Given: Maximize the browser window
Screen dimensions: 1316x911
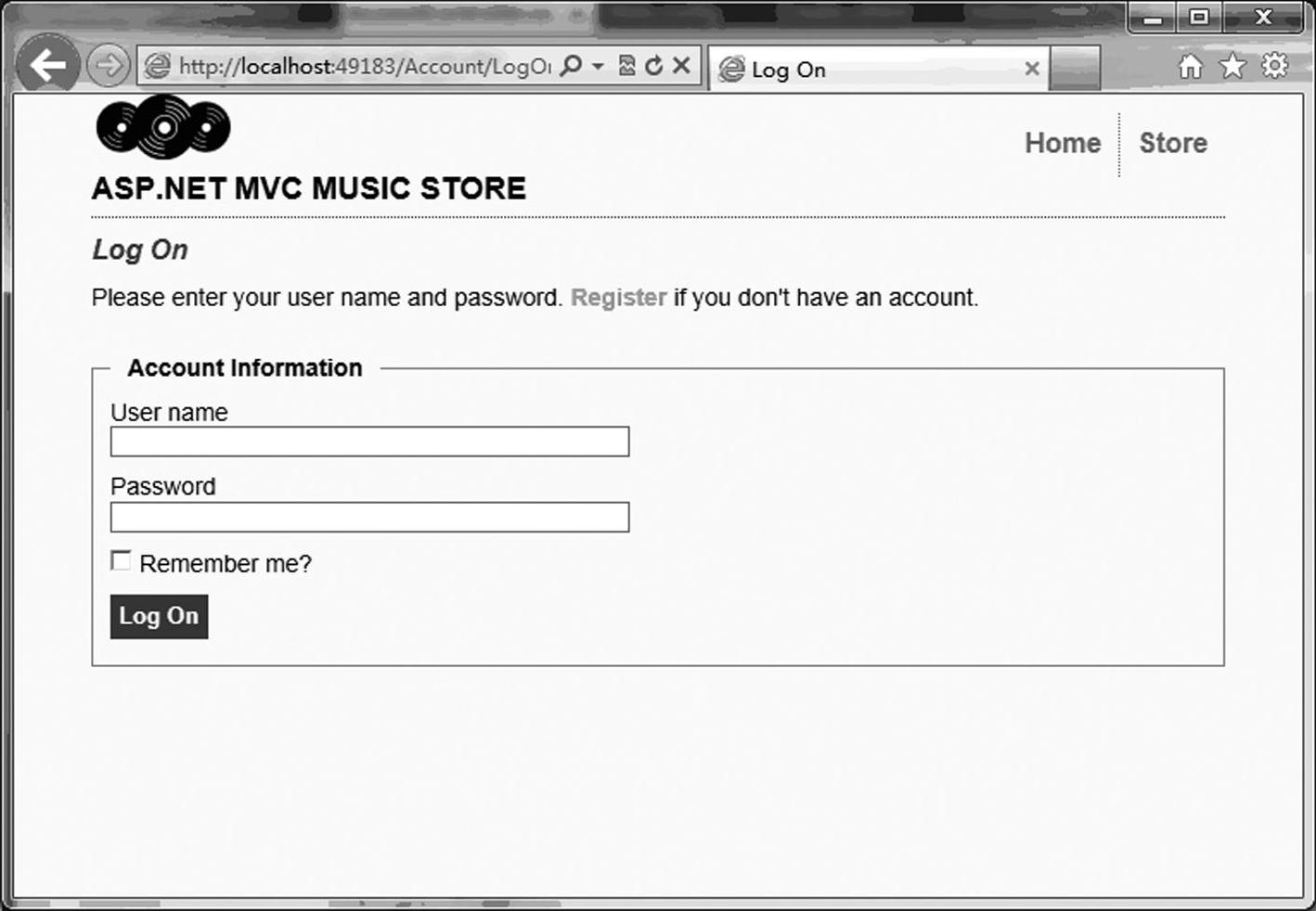Looking at the screenshot, I should [1199, 18].
